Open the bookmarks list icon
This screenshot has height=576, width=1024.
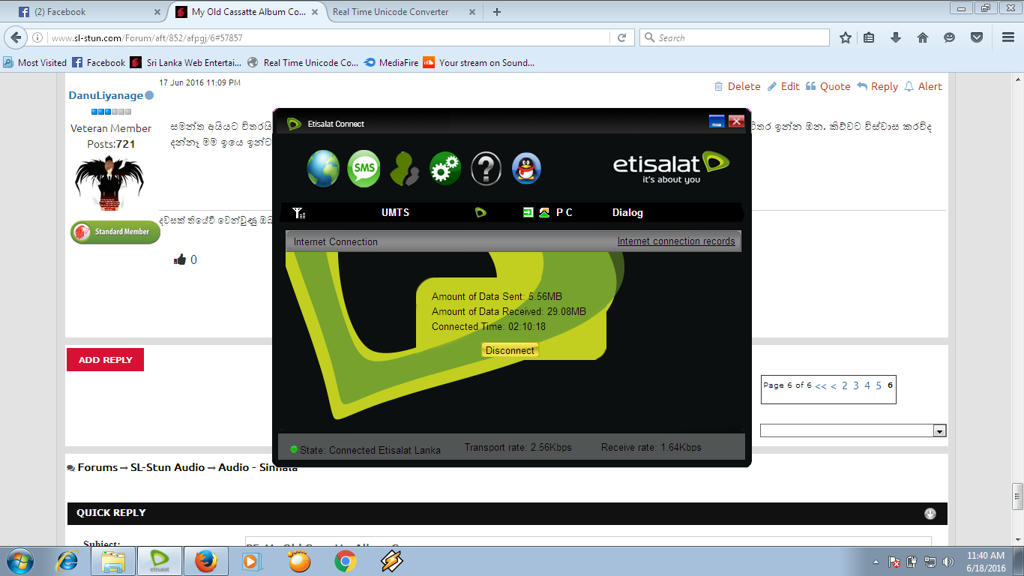coord(869,38)
